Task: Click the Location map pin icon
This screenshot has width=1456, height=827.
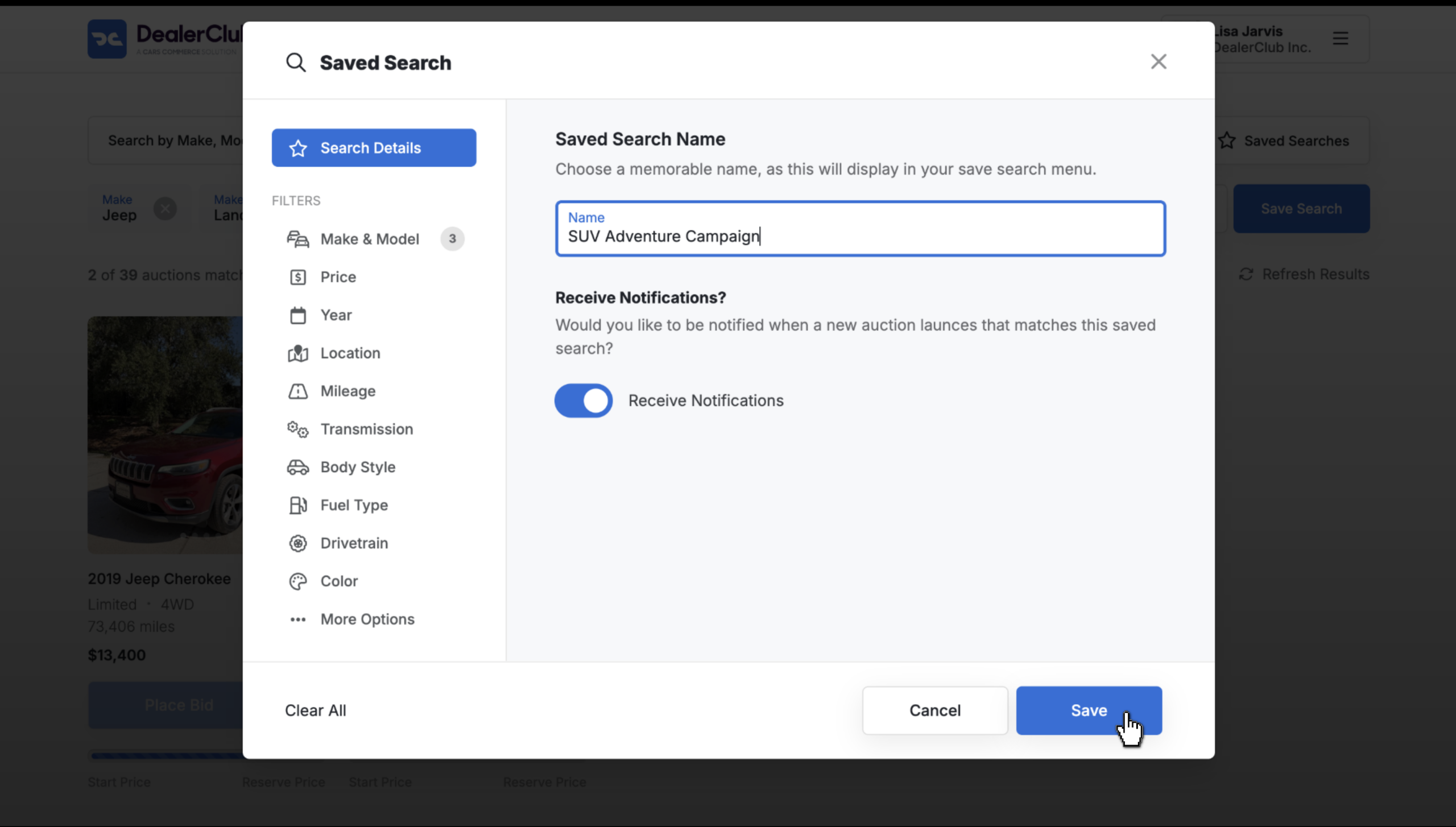Action: (x=298, y=353)
